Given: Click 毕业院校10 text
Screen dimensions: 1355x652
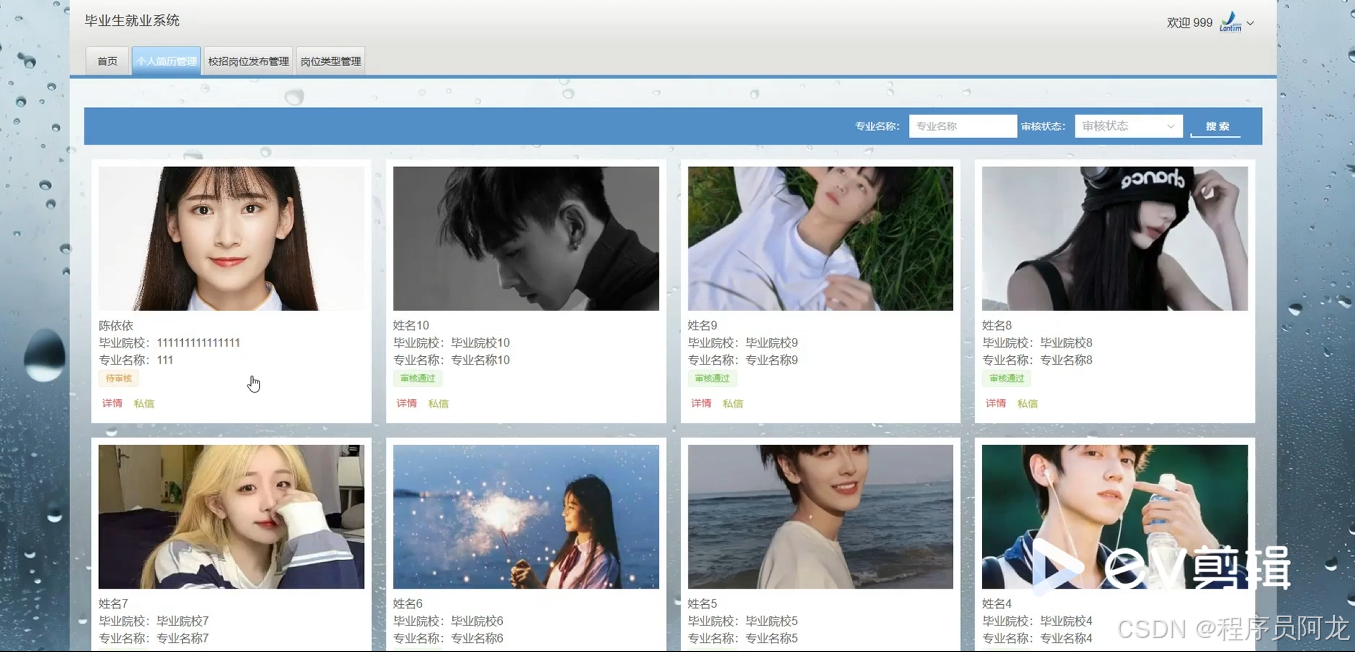Looking at the screenshot, I should [480, 343].
